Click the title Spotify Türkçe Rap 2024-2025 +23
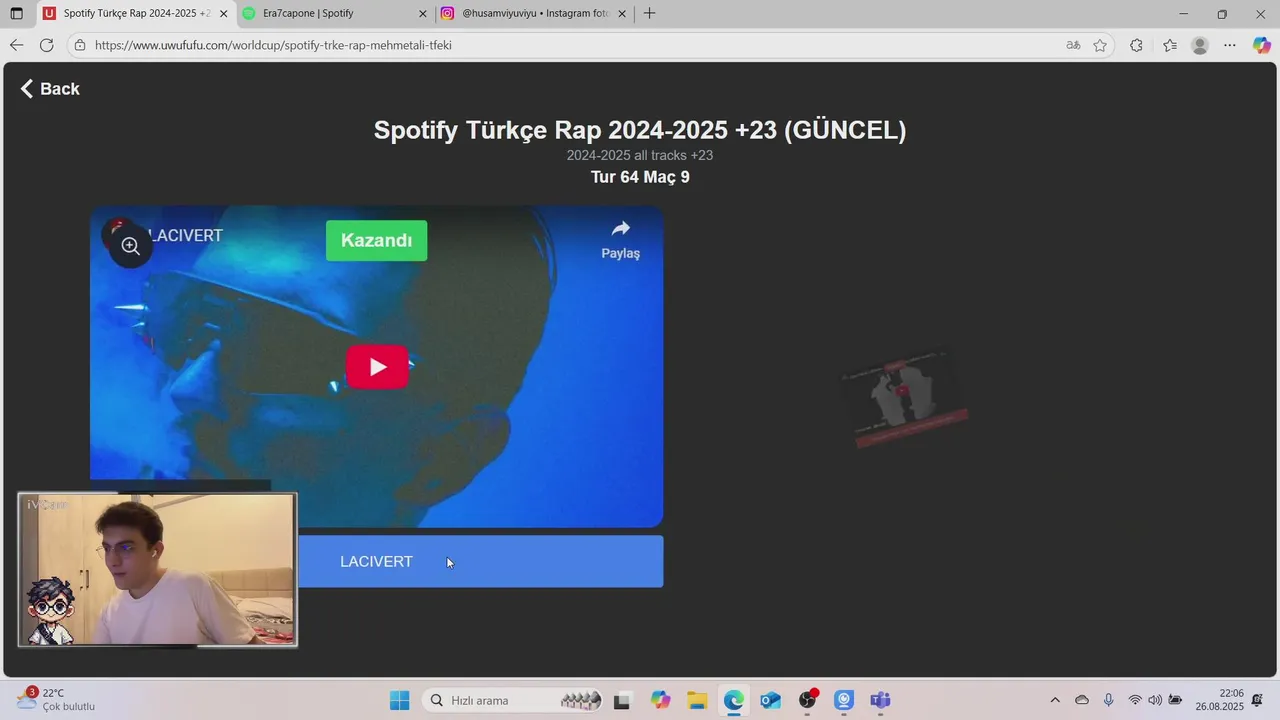1280x720 pixels. (x=640, y=130)
